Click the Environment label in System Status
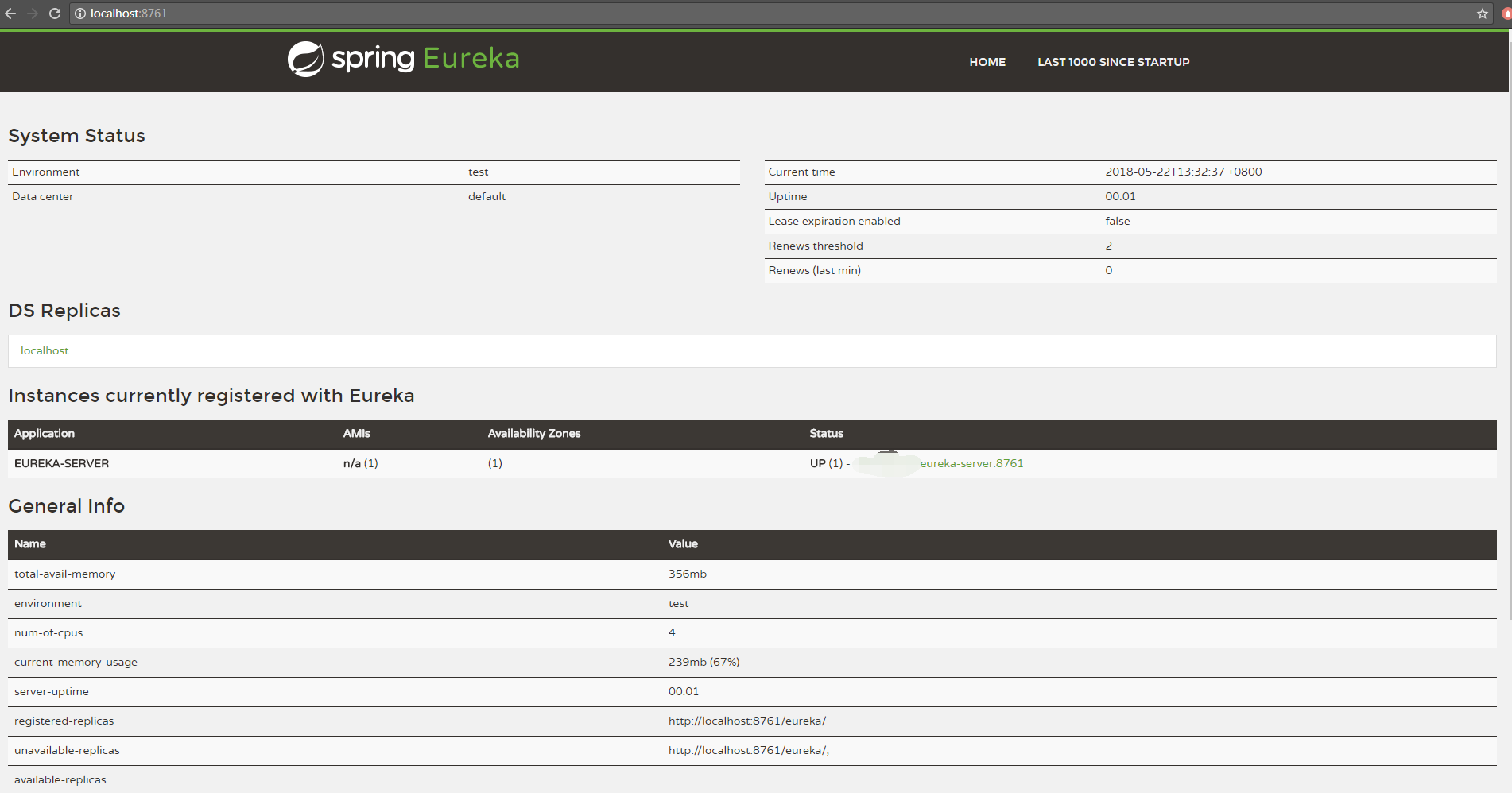 (x=46, y=172)
